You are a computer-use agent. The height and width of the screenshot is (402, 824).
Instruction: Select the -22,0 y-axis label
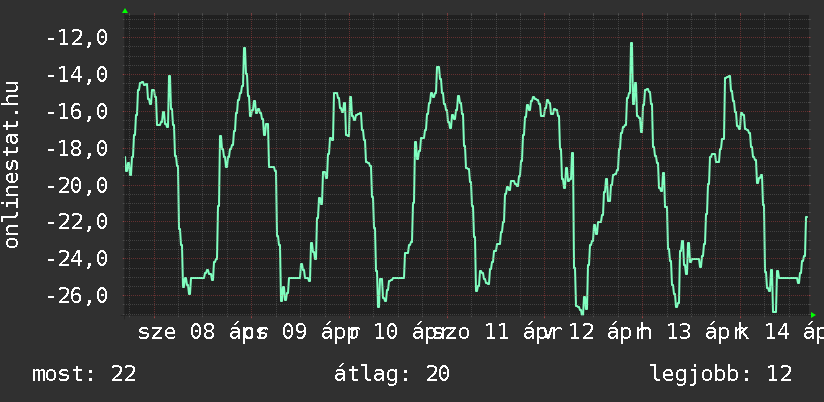point(76,222)
